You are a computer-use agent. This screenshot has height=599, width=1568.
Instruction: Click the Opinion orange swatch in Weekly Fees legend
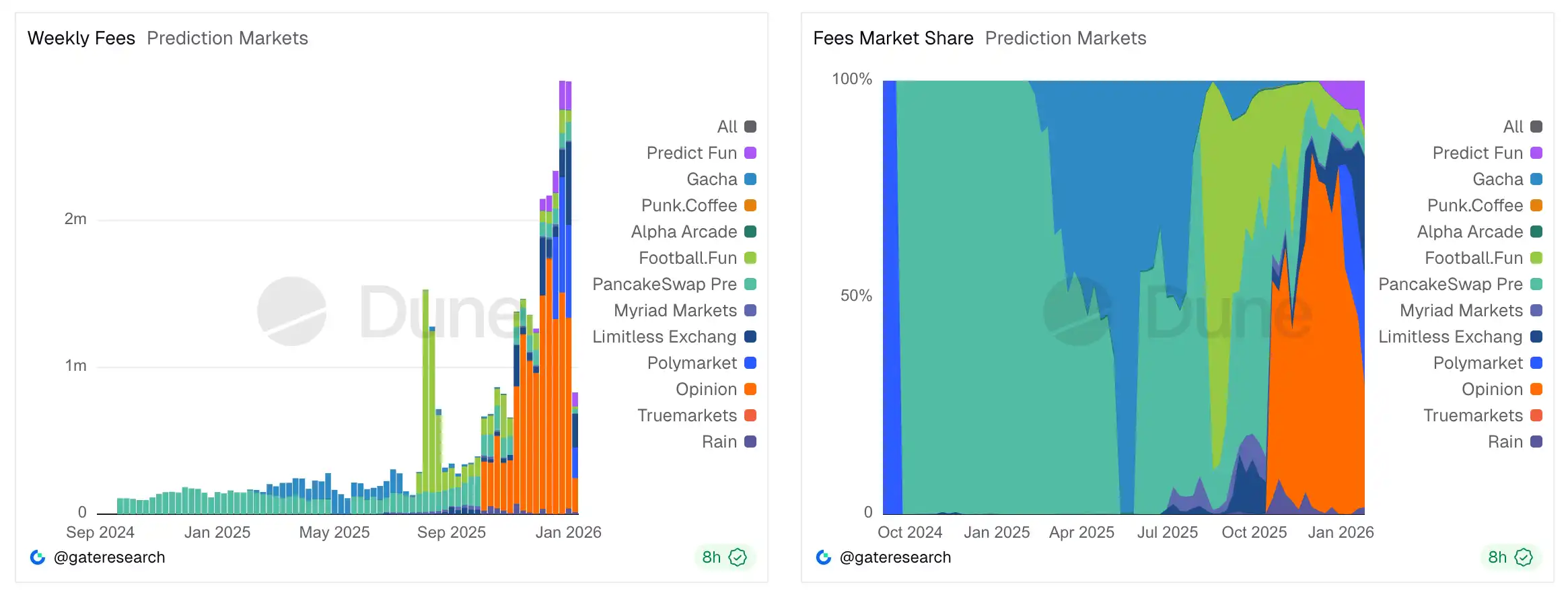[x=750, y=389]
